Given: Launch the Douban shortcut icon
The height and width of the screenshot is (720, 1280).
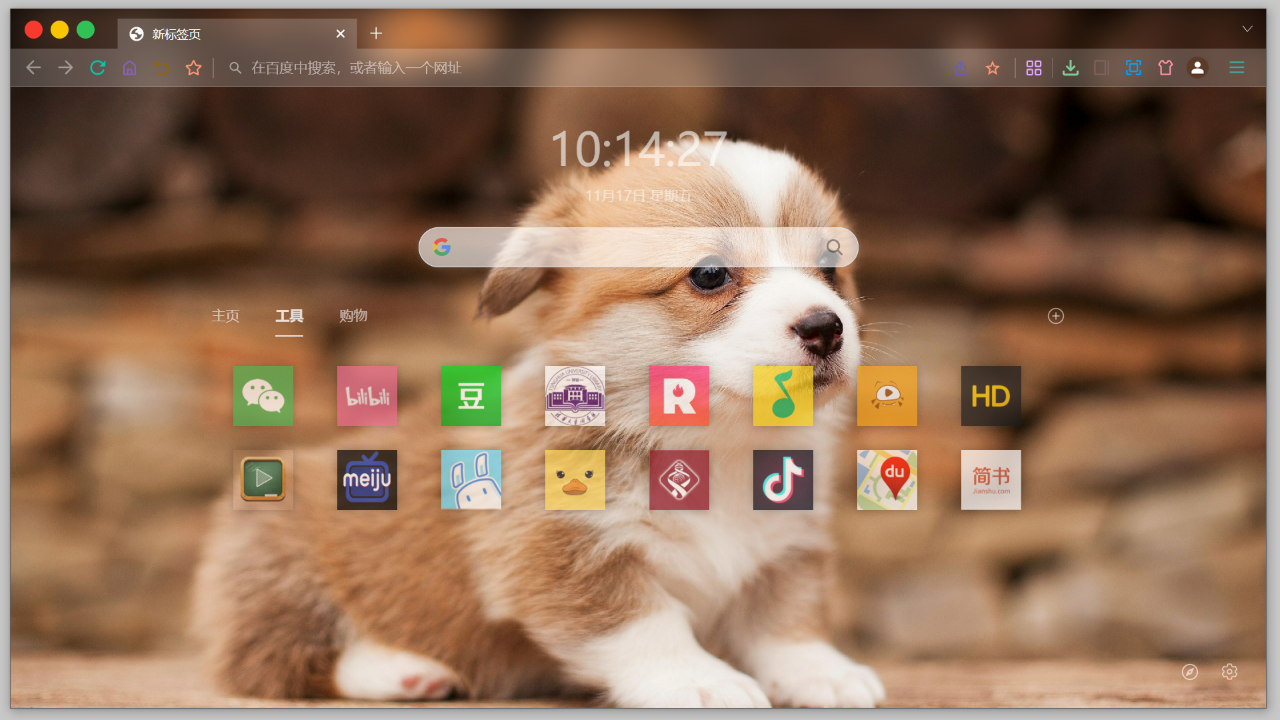Looking at the screenshot, I should tap(471, 396).
